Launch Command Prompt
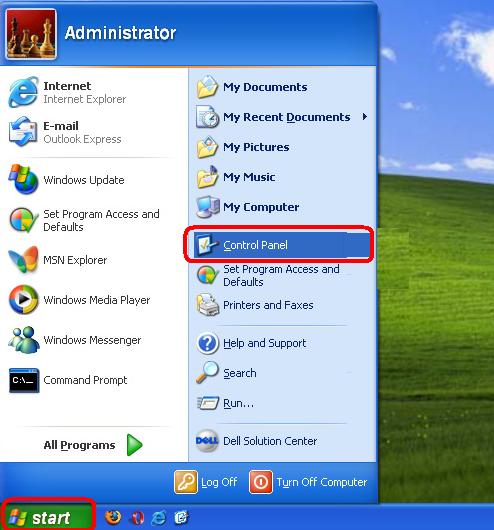Viewport: 494px width, 530px height. click(x=68, y=380)
